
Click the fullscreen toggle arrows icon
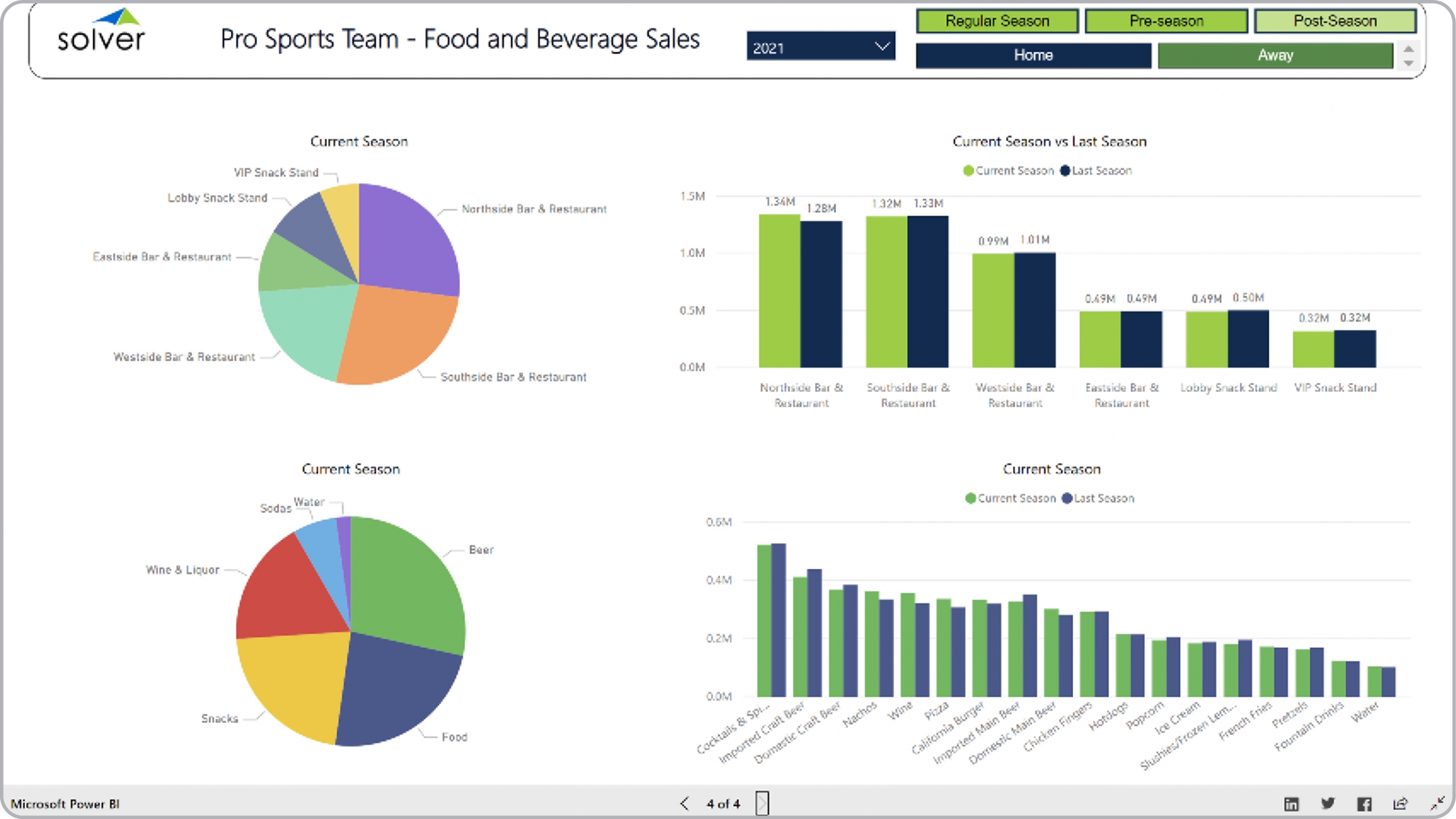1437,803
